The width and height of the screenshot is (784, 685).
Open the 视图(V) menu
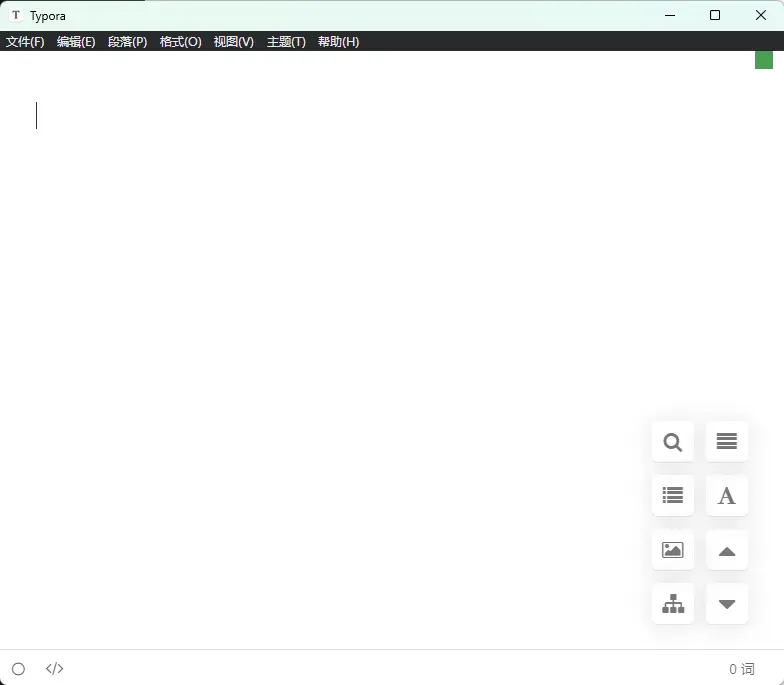pyautogui.click(x=234, y=42)
